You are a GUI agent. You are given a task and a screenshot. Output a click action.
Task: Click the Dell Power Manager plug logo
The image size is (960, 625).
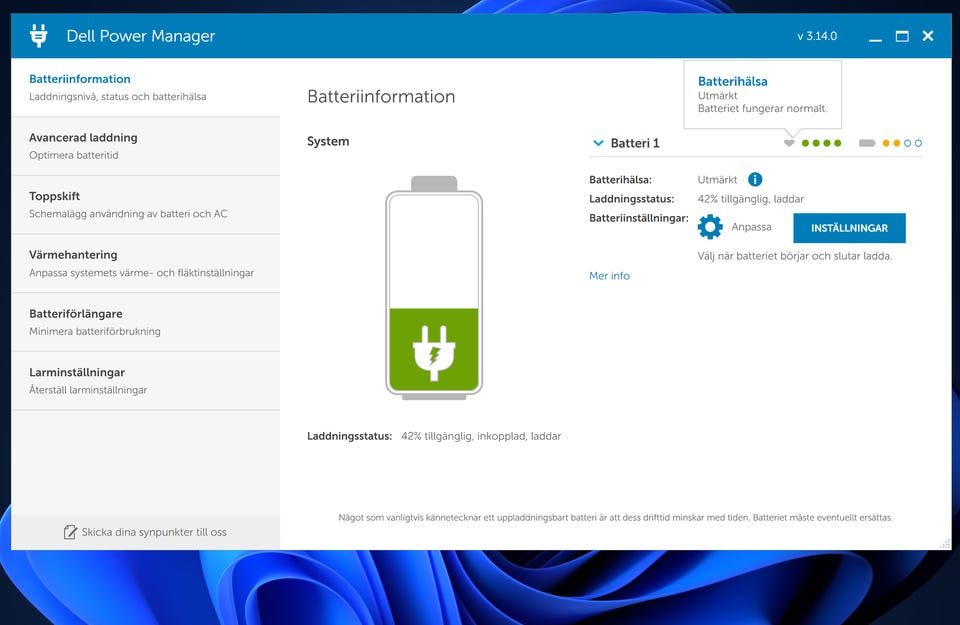[x=39, y=36]
